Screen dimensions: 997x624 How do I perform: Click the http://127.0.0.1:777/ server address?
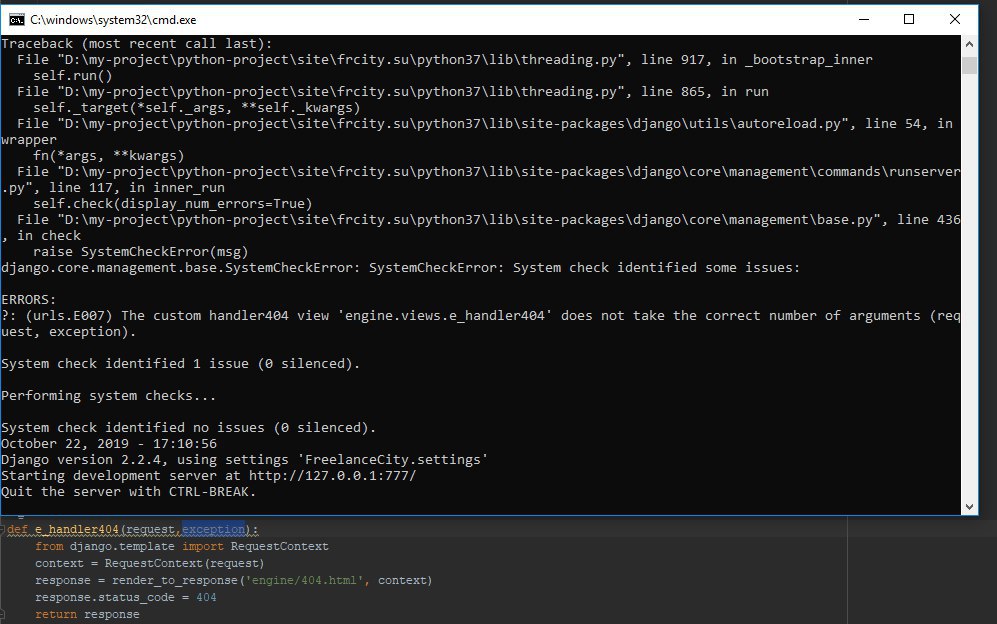333,476
